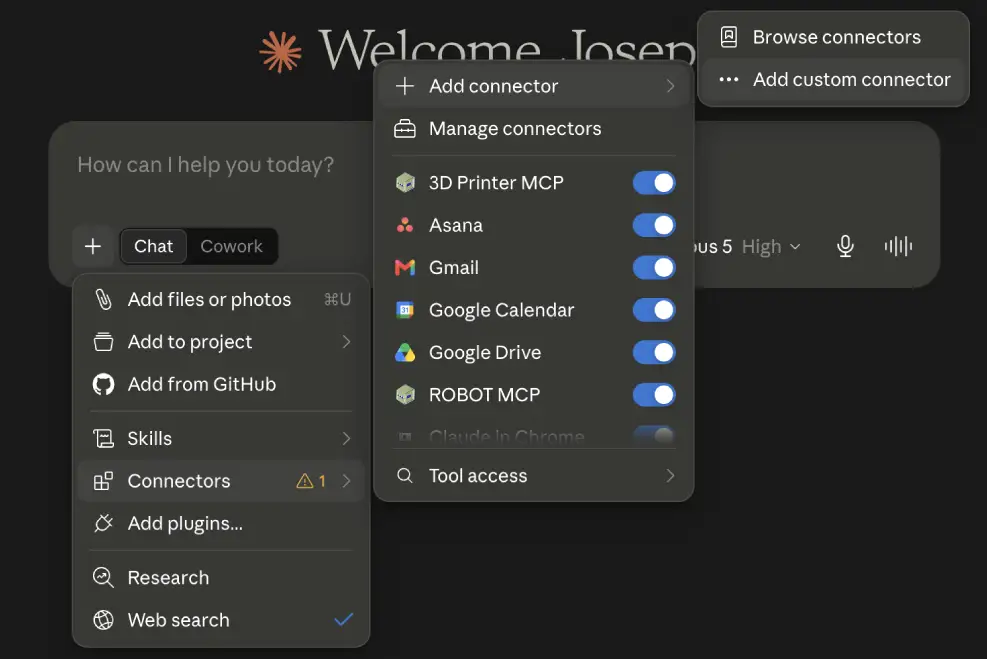Viewport: 987px width, 659px height.
Task: Switch off Google Calendar connector
Action: click(654, 310)
